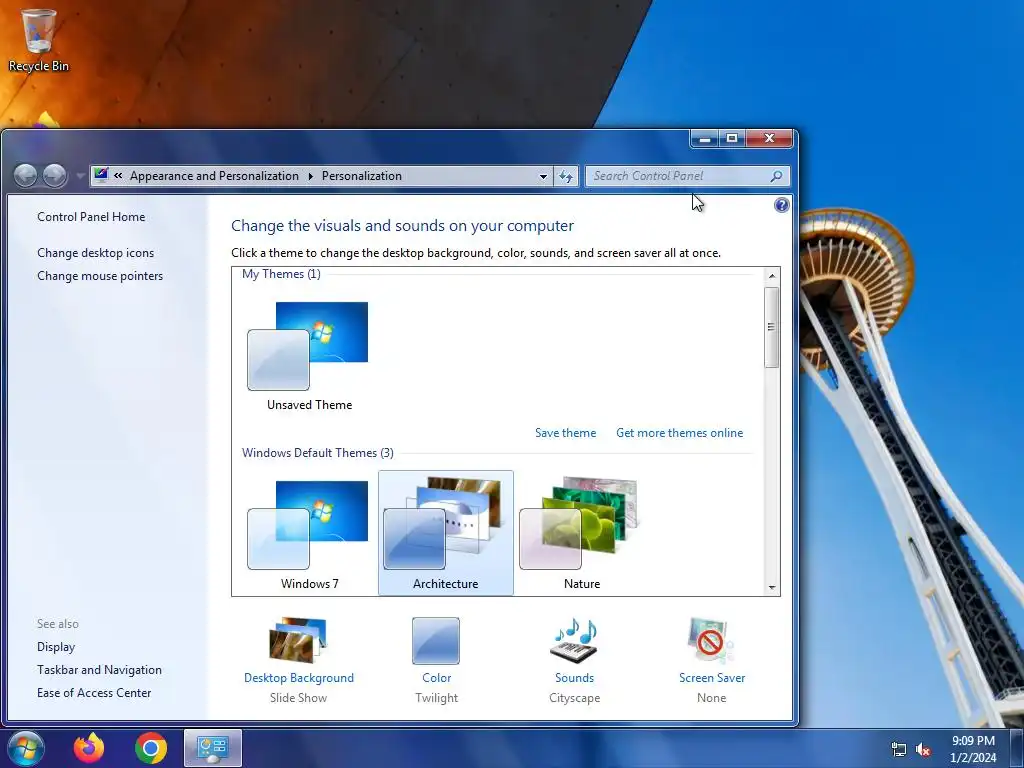
Task: Click the theme list scrollbar thumb
Action: click(772, 327)
